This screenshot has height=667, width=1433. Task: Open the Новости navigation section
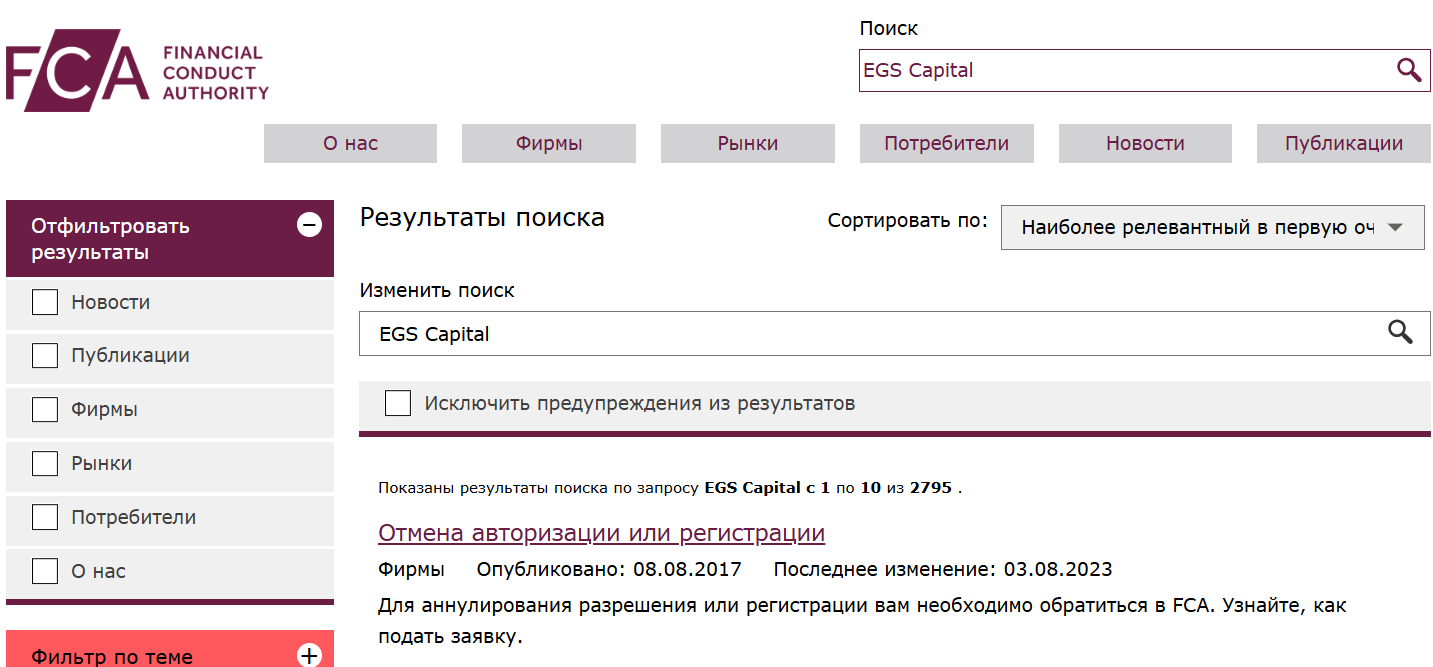(x=1144, y=143)
